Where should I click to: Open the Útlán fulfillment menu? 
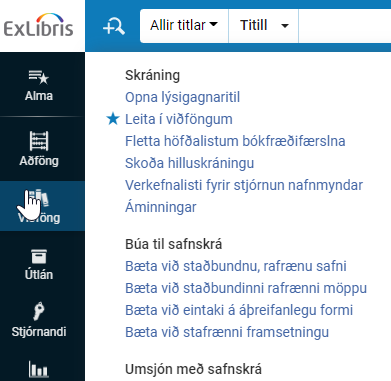tap(39, 264)
